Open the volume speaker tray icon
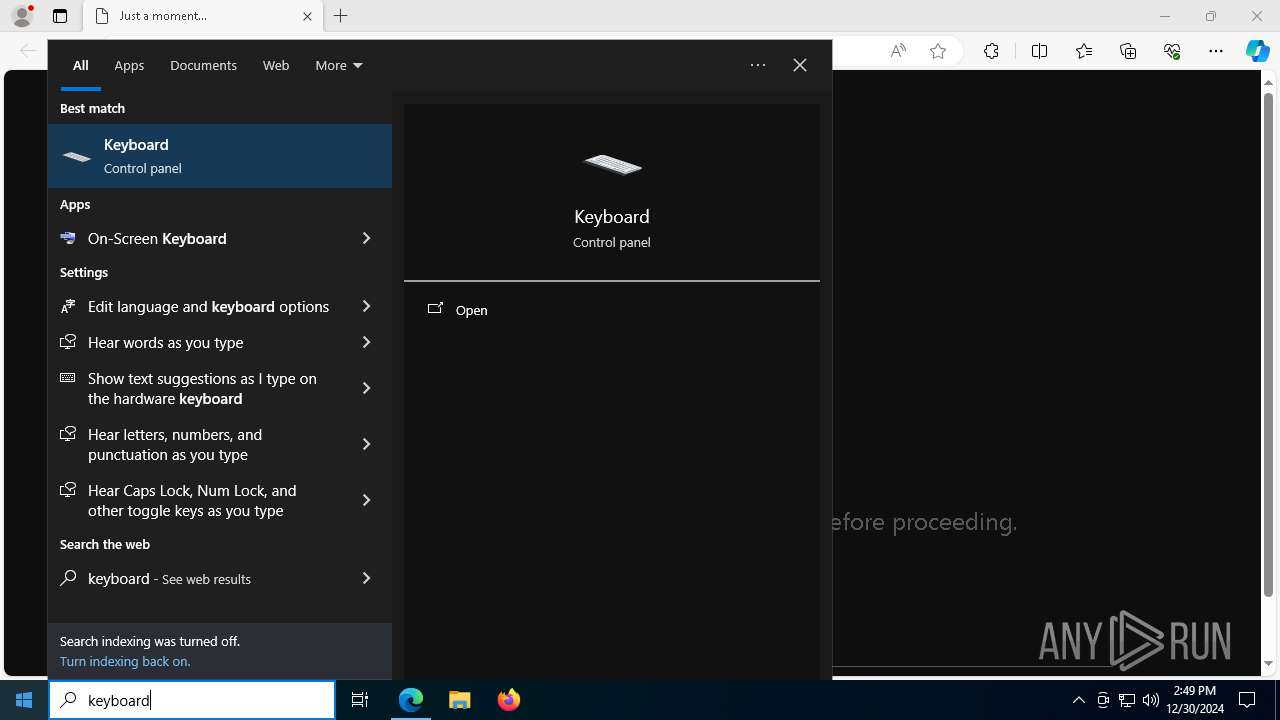 (x=1151, y=700)
